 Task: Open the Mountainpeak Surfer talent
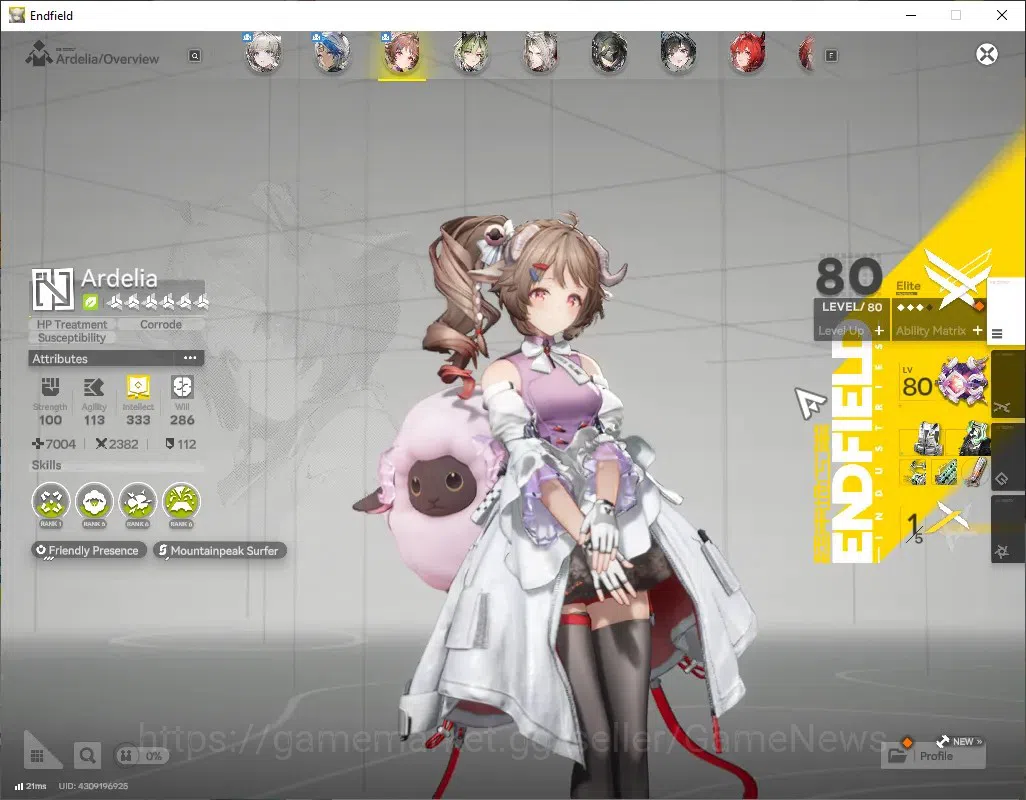point(221,551)
